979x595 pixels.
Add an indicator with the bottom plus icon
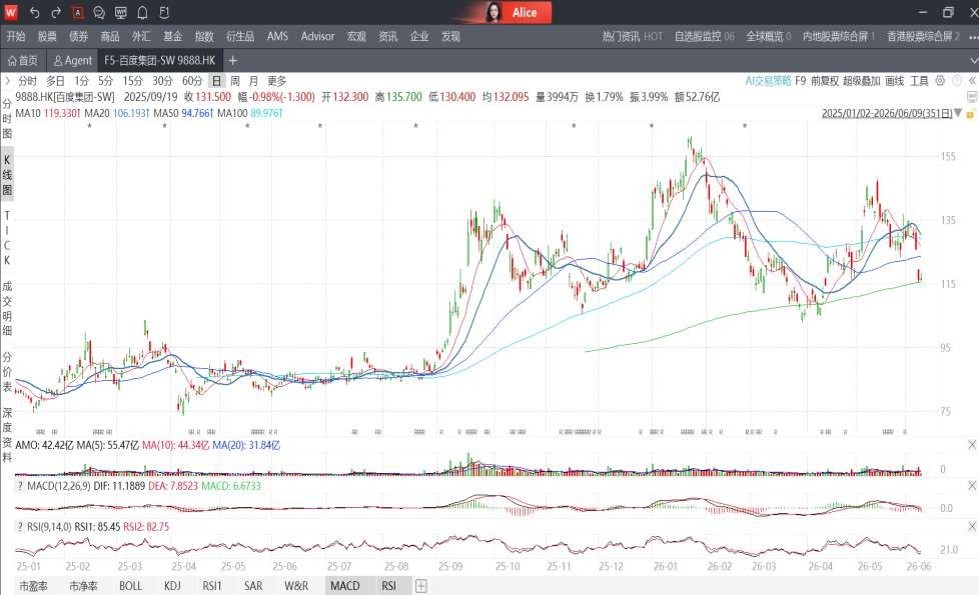click(421, 586)
